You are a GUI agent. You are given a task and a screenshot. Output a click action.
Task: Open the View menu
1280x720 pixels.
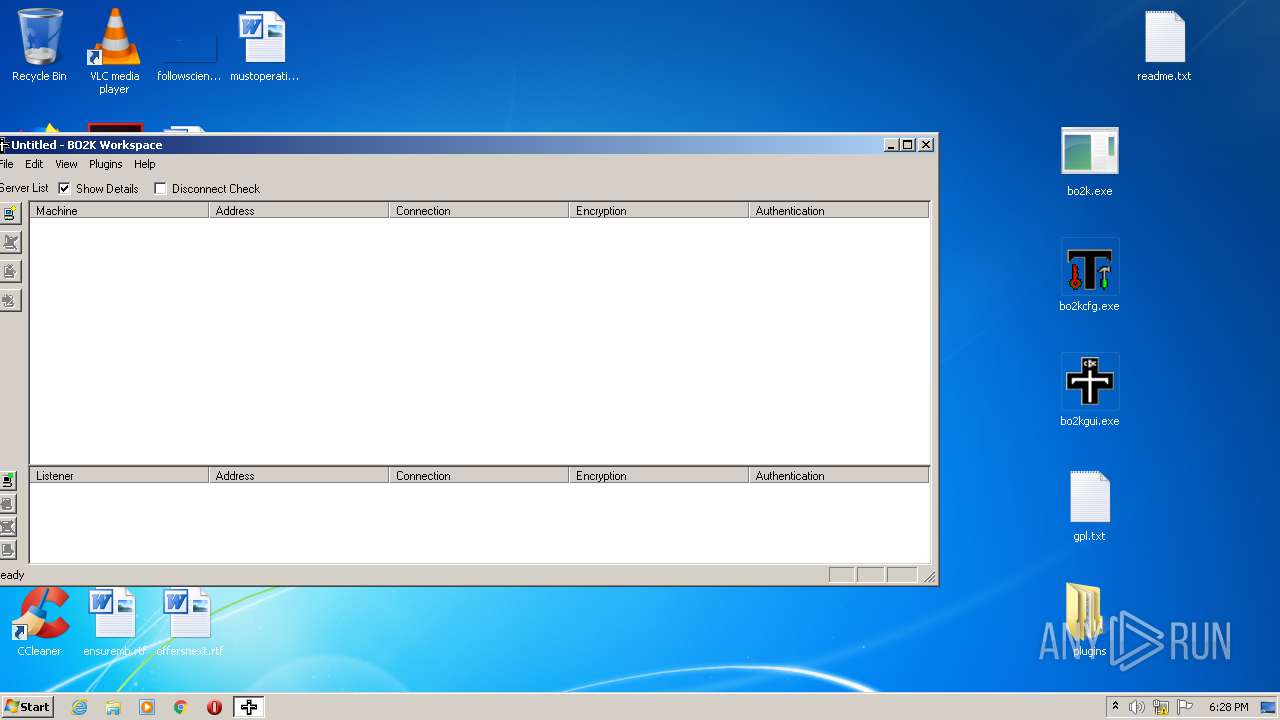[x=66, y=164]
